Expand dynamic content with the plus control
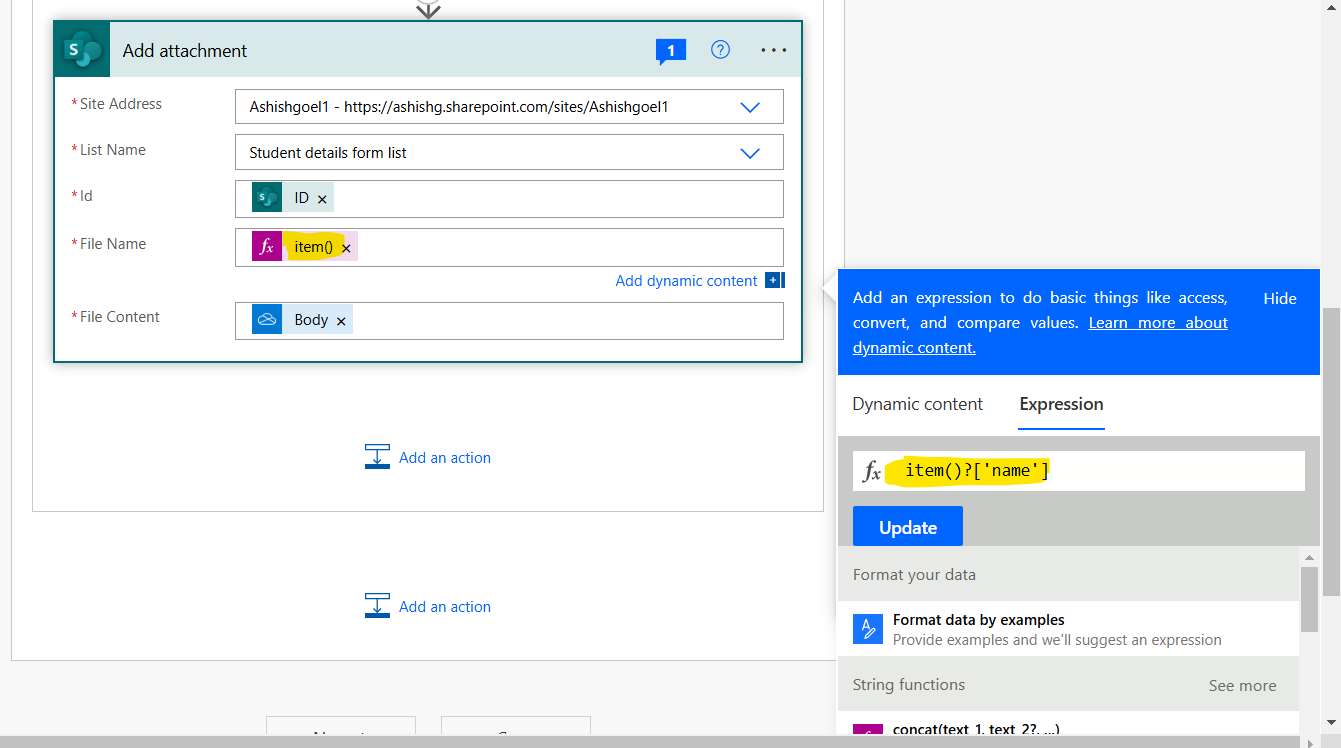 click(x=774, y=281)
